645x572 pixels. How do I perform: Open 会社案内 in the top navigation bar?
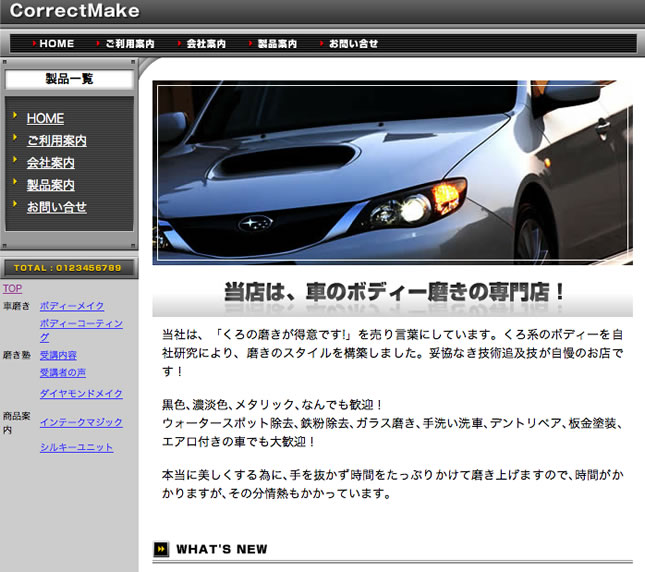pos(205,44)
